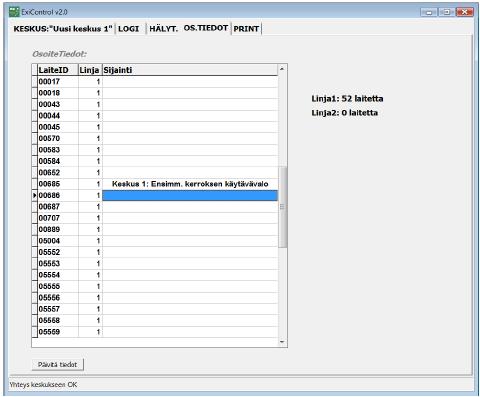
Task: Click the Sijainti cell for device 00017
Action: click(190, 82)
